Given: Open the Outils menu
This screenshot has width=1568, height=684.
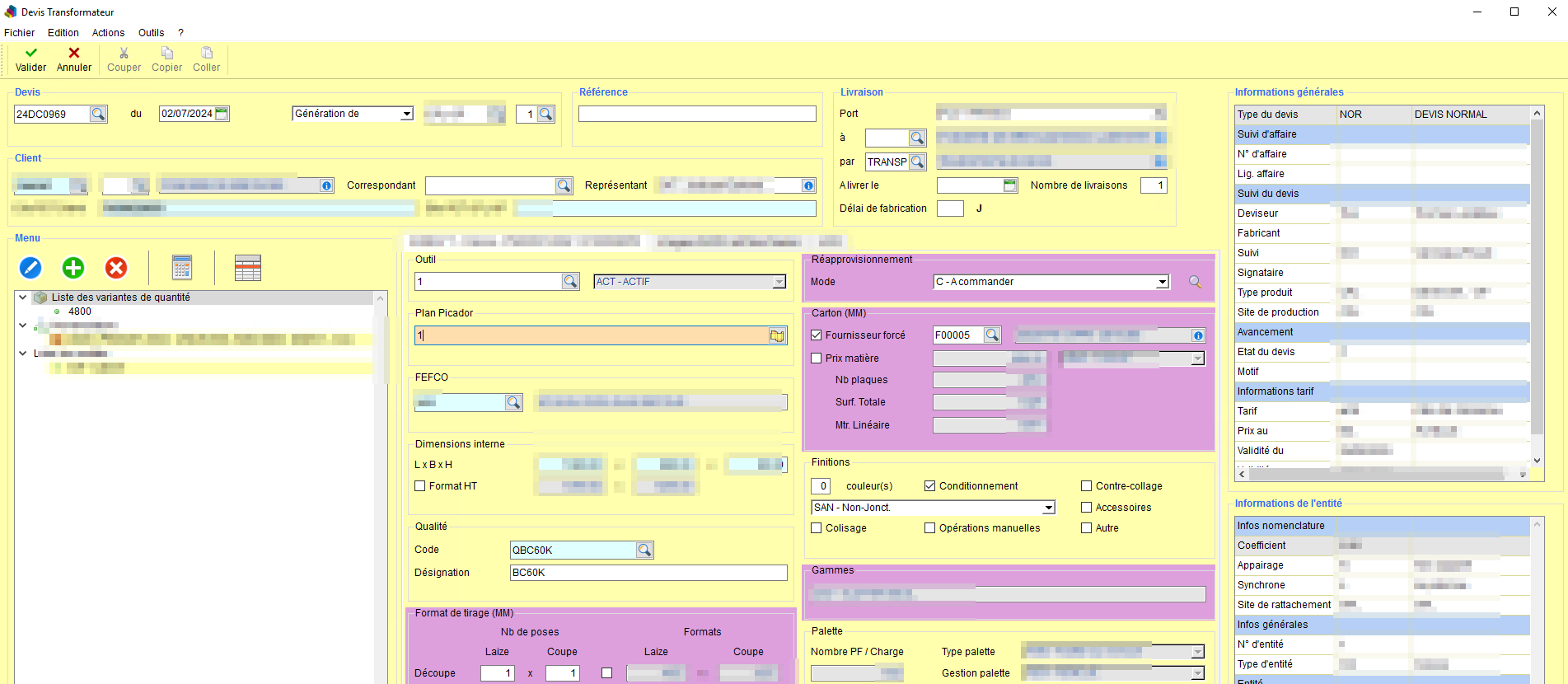Looking at the screenshot, I should point(151,33).
